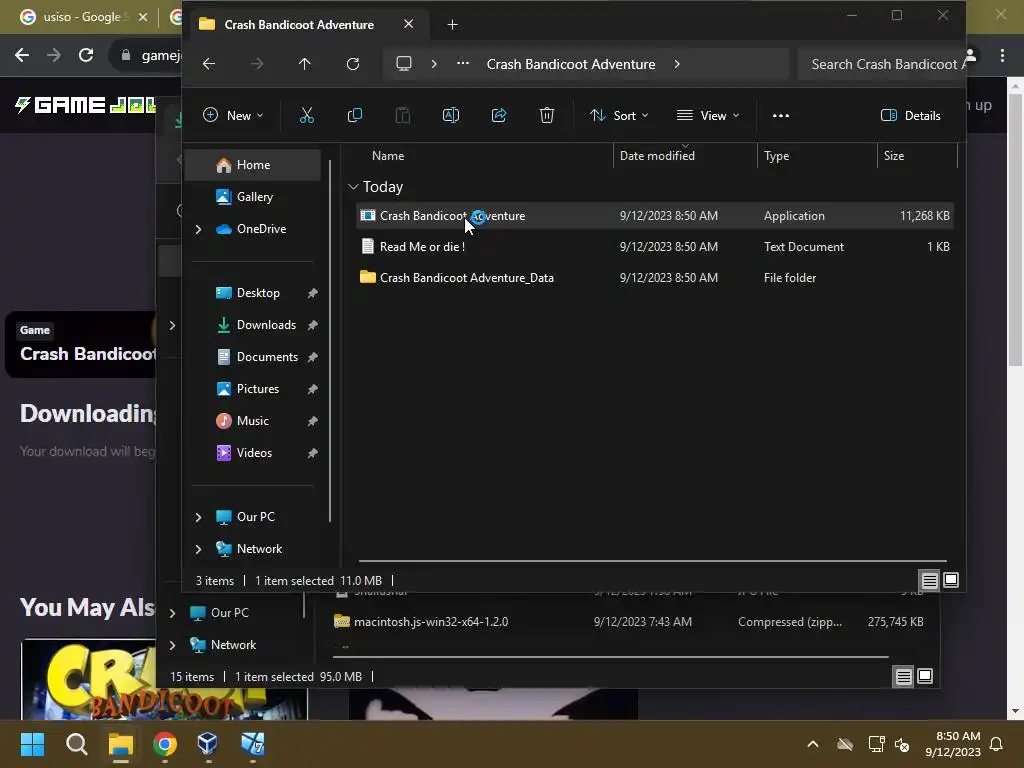Switch to large thumbnails view icon
This screenshot has width=1024, height=768.
(x=951, y=580)
